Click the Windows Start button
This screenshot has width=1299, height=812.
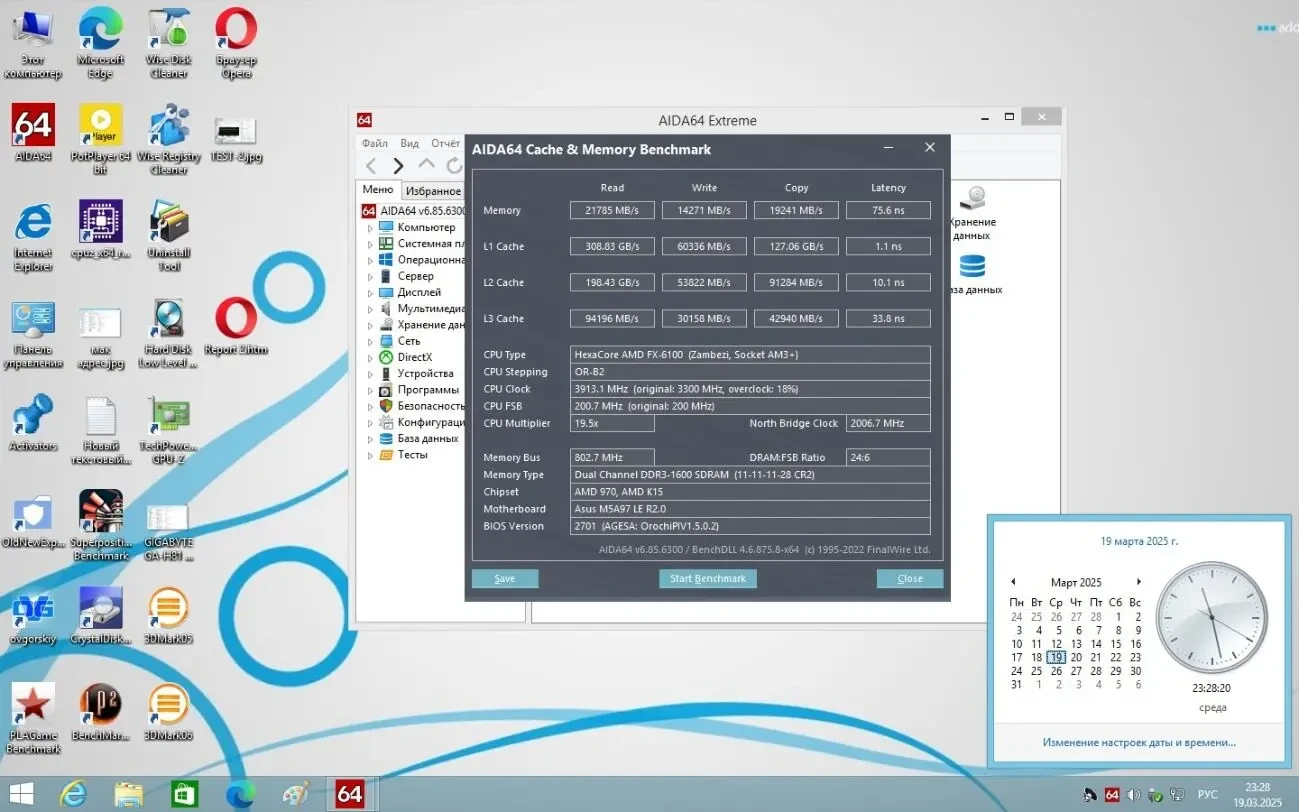click(21, 794)
